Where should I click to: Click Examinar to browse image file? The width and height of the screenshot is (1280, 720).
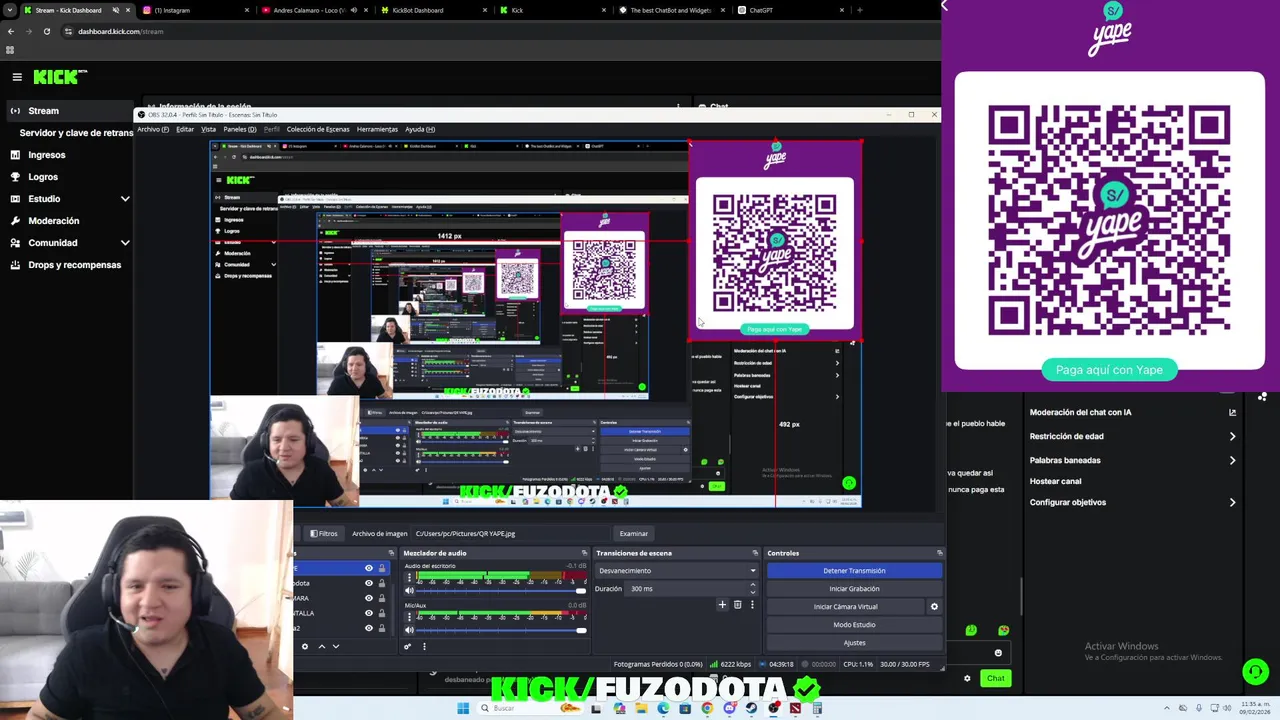[x=633, y=533]
